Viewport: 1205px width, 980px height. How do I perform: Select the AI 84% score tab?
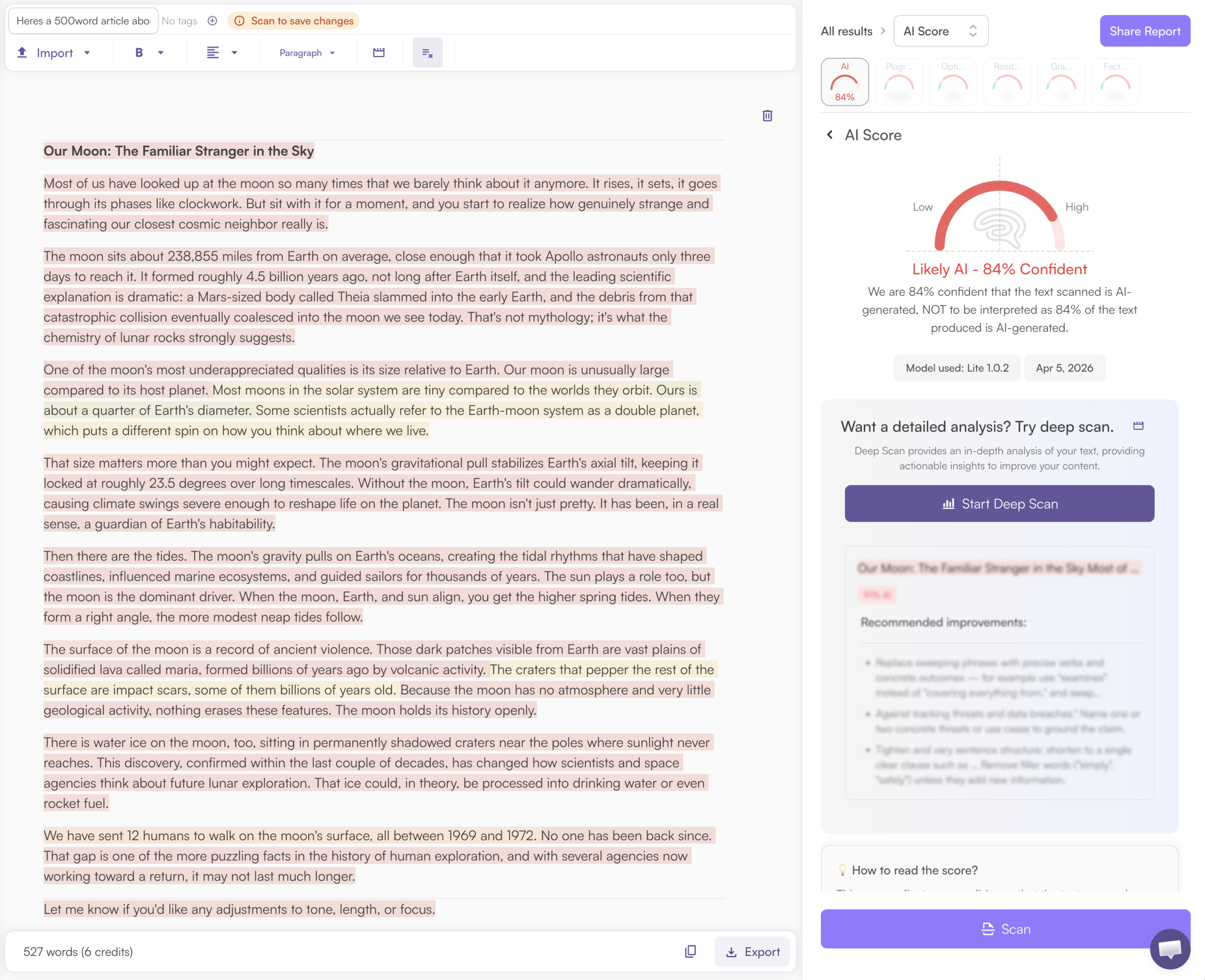(x=844, y=82)
